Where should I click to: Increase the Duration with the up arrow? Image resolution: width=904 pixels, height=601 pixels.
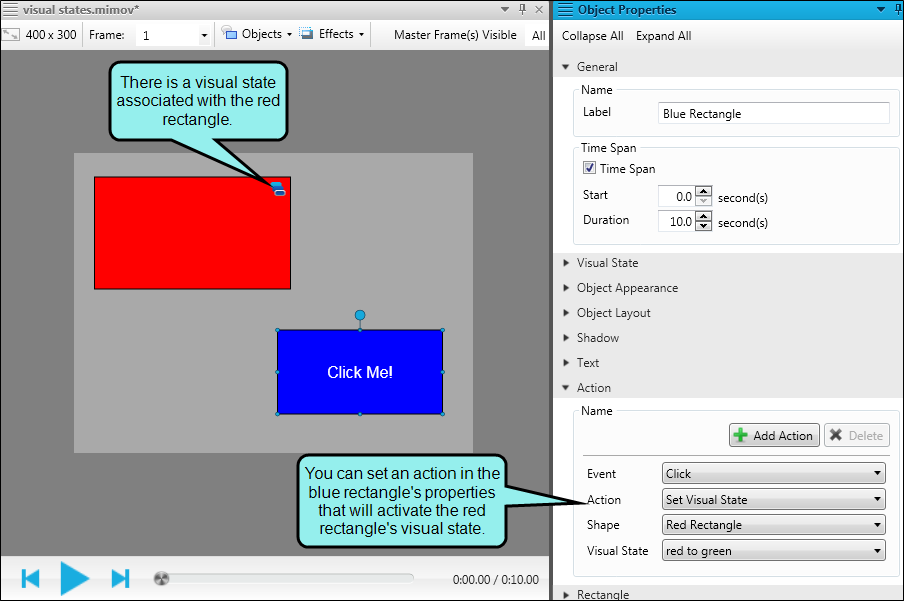coord(703,216)
